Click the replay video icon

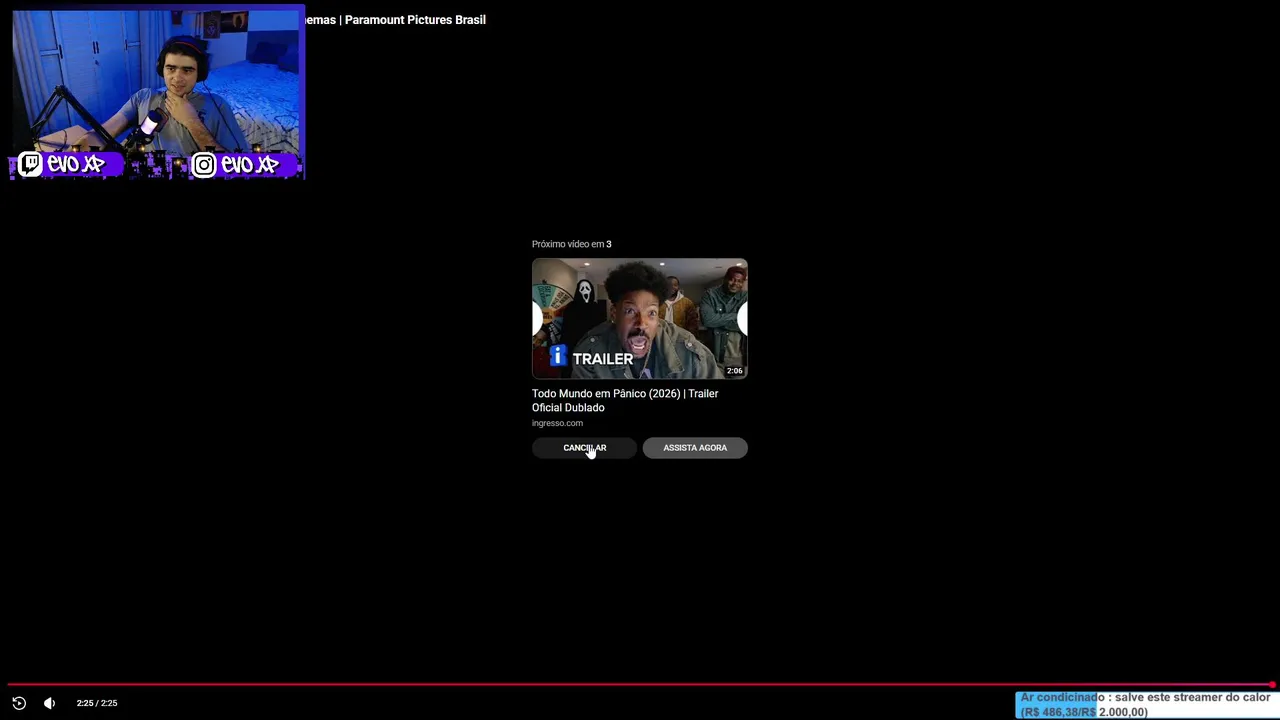pyautogui.click(x=19, y=703)
